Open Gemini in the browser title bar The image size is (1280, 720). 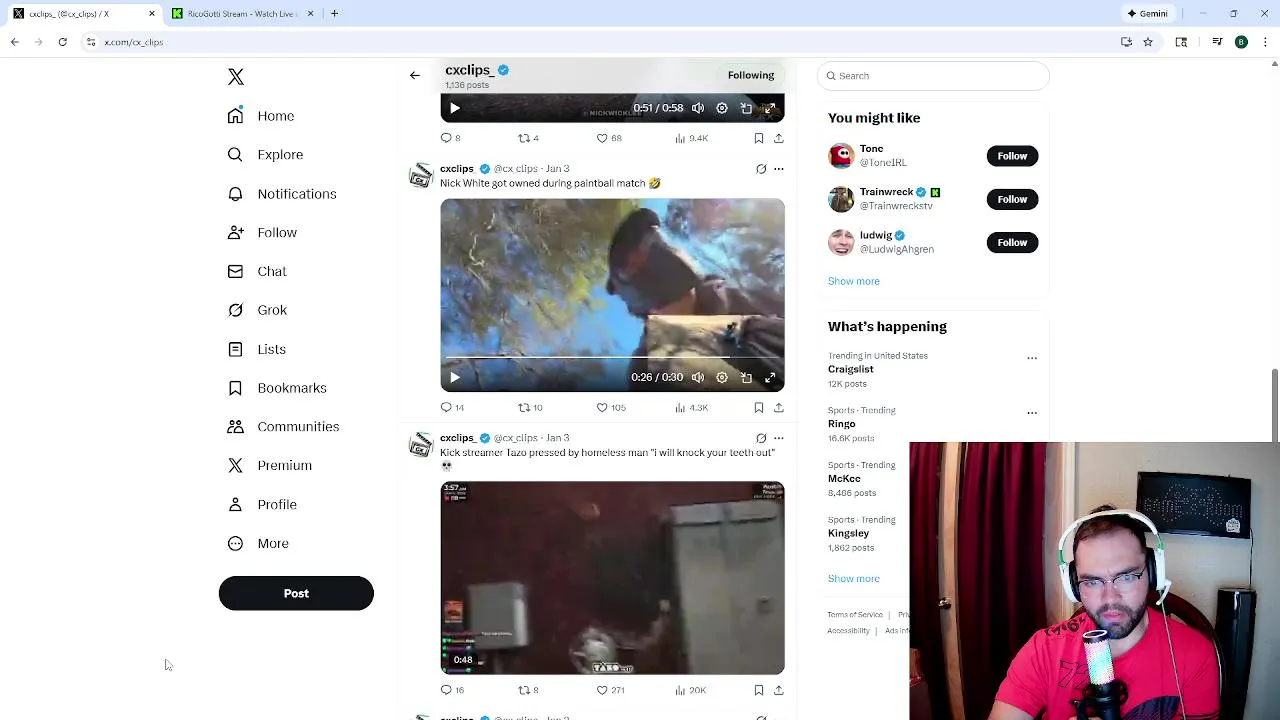(x=1147, y=13)
